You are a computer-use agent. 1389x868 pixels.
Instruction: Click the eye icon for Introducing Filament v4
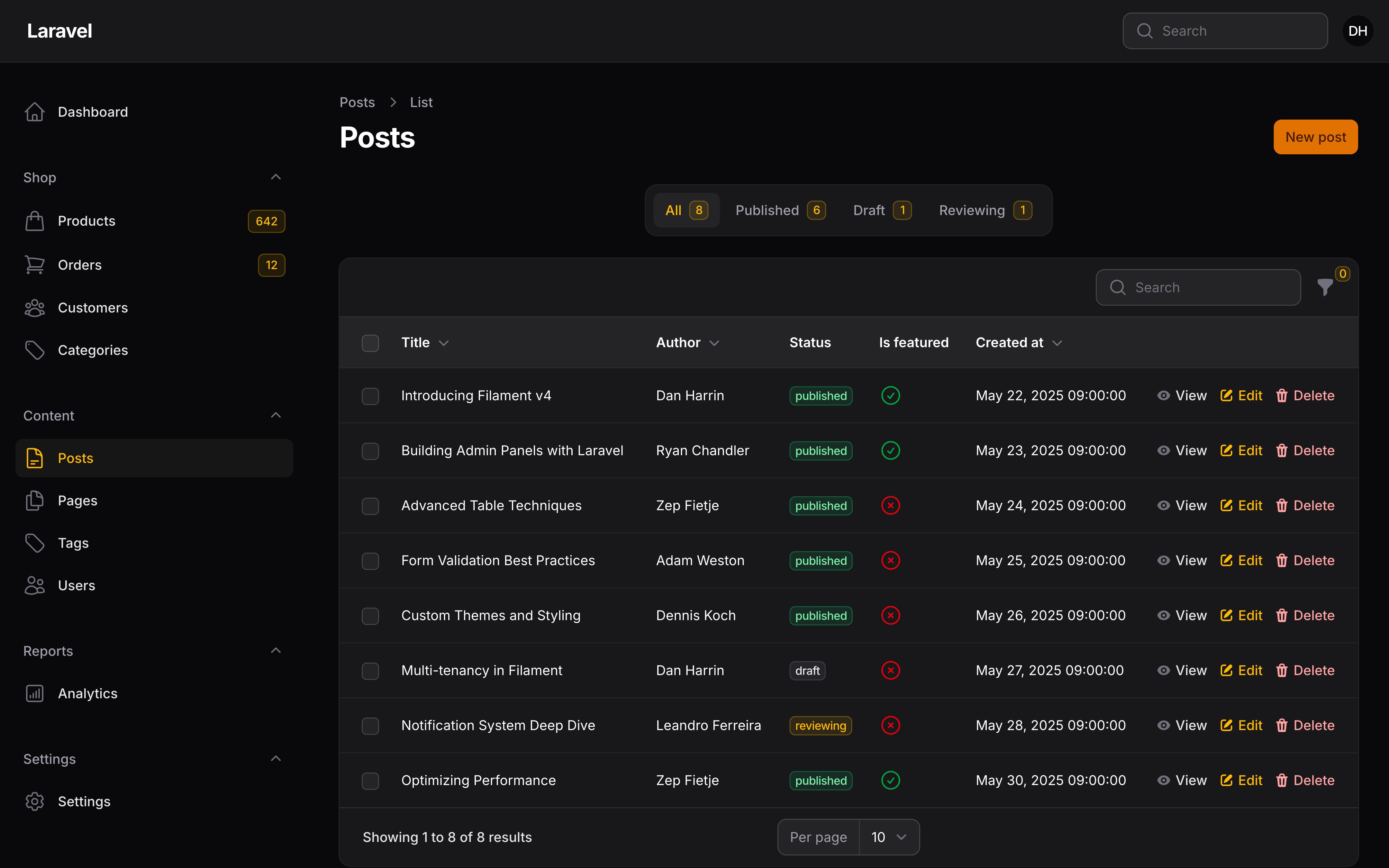(x=1163, y=395)
